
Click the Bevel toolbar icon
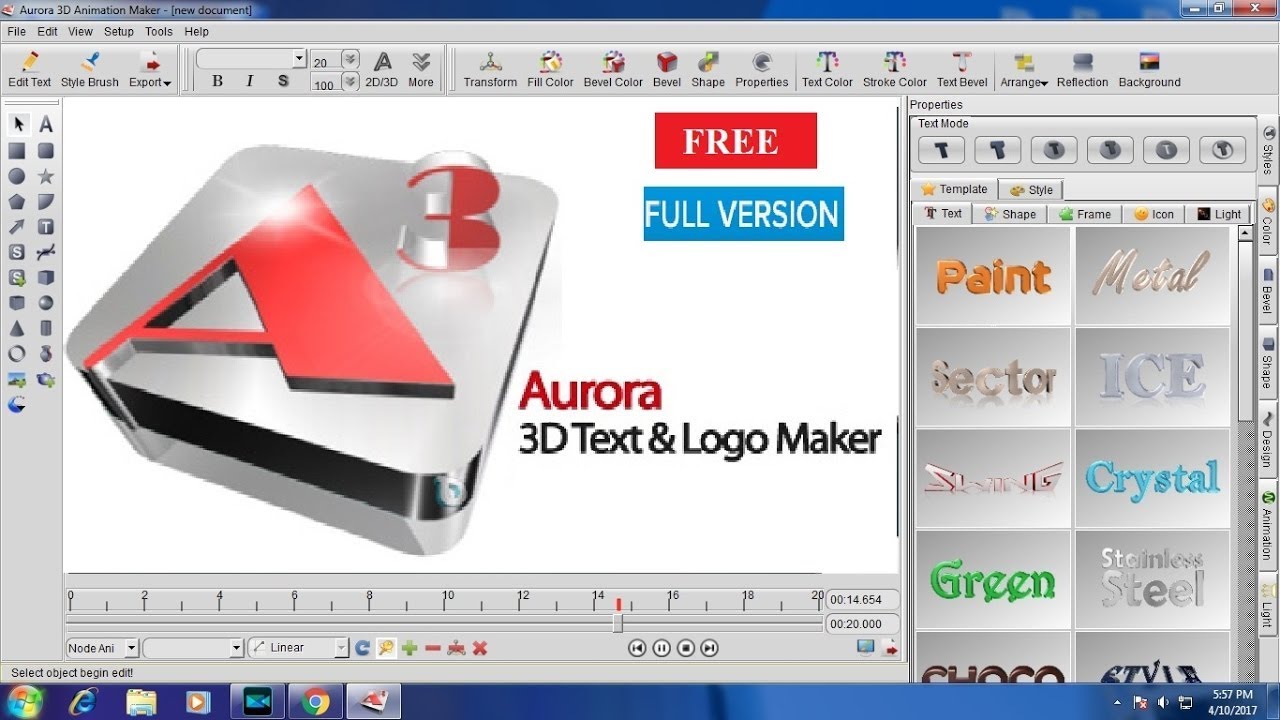click(667, 70)
